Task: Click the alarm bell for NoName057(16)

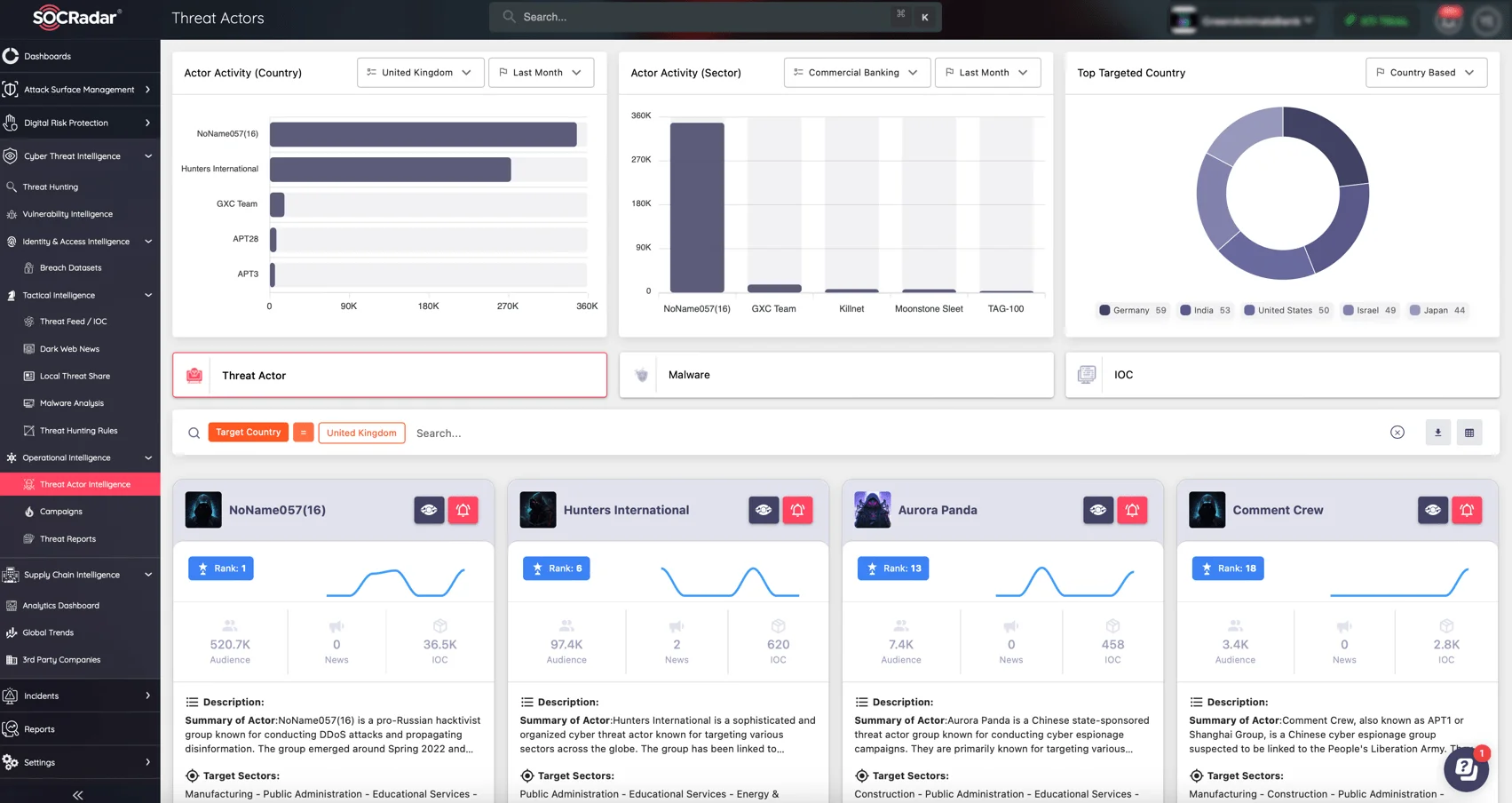Action: [x=463, y=510]
